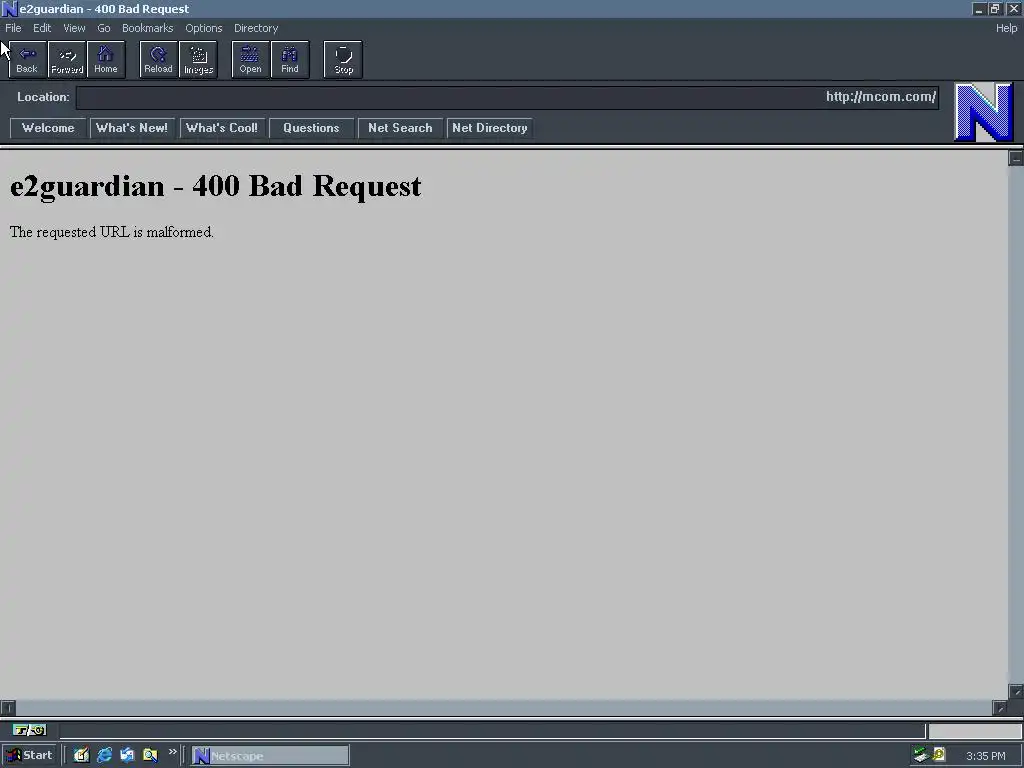Screen dimensions: 1024x768
Task: Click the What's New! button
Action: click(x=132, y=128)
